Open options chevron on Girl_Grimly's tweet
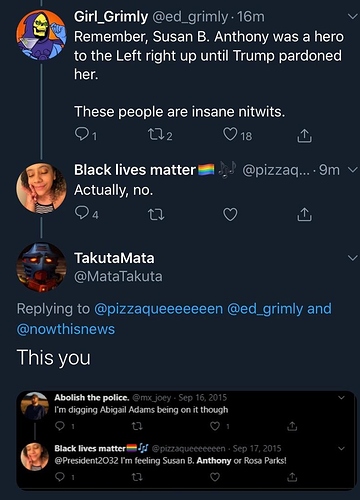 pyautogui.click(x=352, y=16)
